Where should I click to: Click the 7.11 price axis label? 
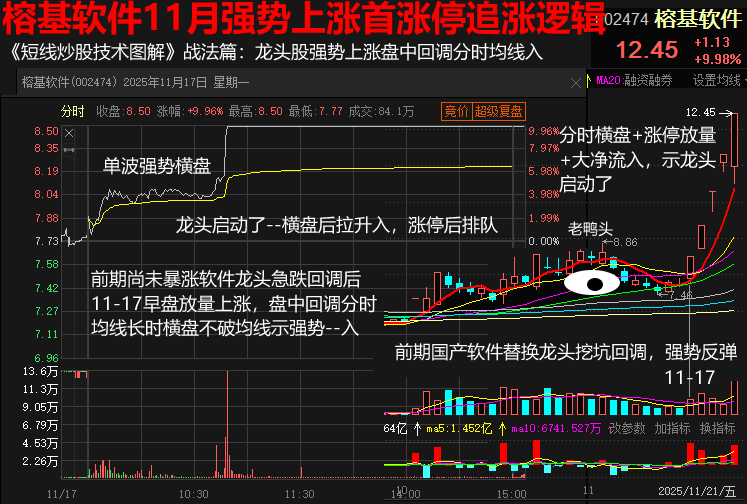click(46, 334)
